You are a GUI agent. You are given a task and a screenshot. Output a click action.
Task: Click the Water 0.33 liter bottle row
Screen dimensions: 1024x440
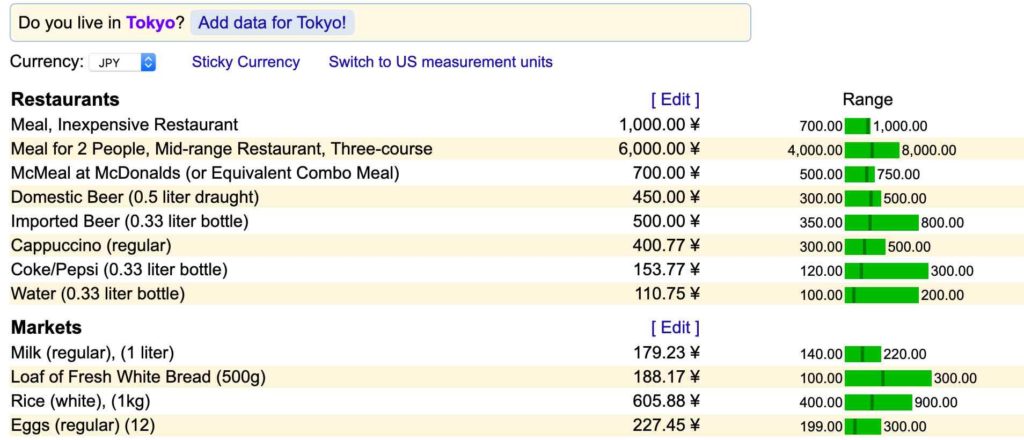pyautogui.click(x=511, y=294)
